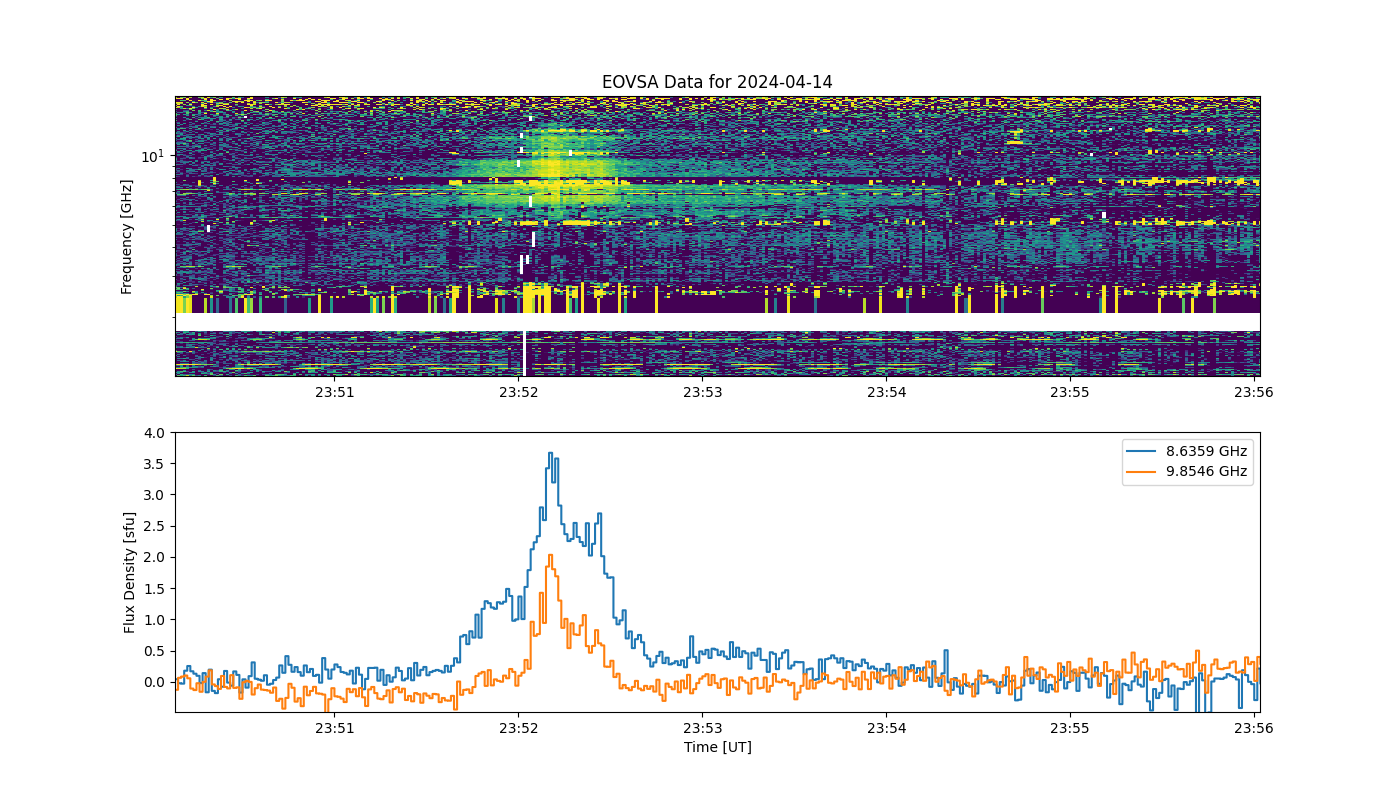The height and width of the screenshot is (800, 1400).
Task: Click the orange line sample in legend
Action: (x=1144, y=473)
